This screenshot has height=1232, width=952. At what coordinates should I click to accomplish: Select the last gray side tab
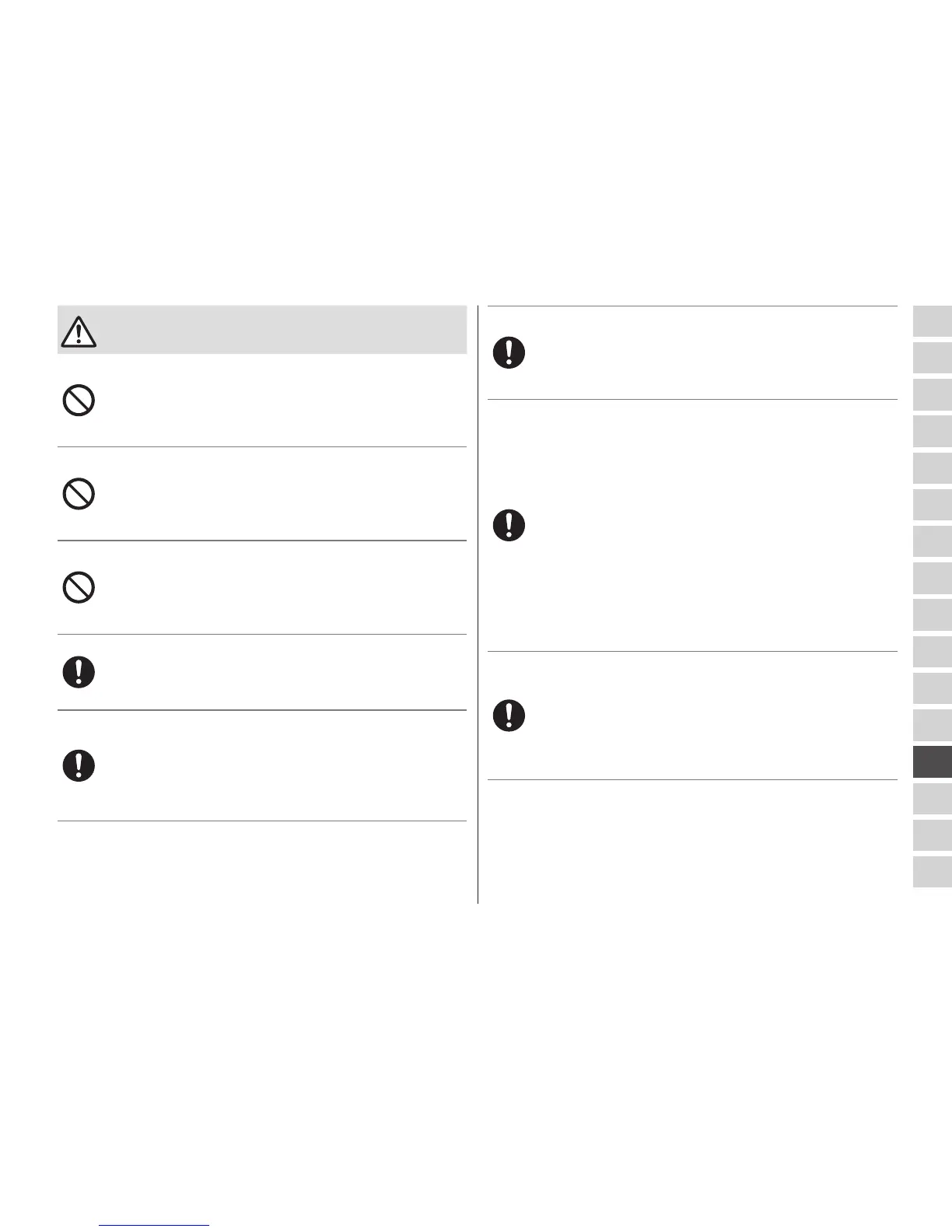click(x=932, y=872)
